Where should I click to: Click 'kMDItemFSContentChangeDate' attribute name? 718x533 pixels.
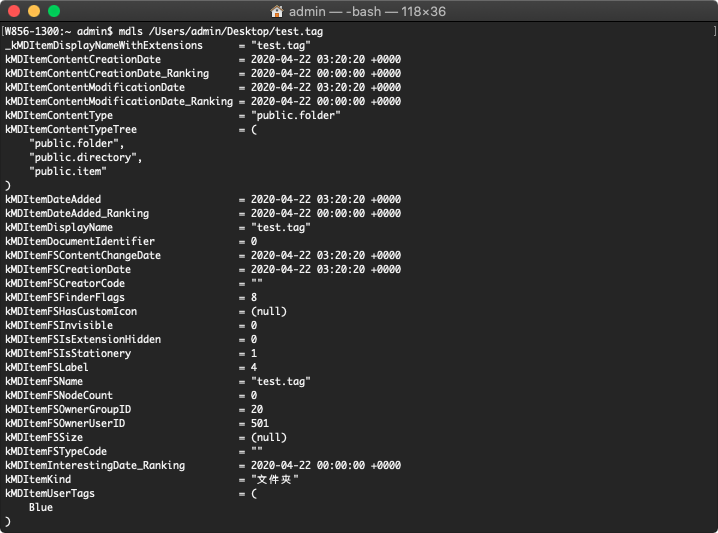[83, 256]
